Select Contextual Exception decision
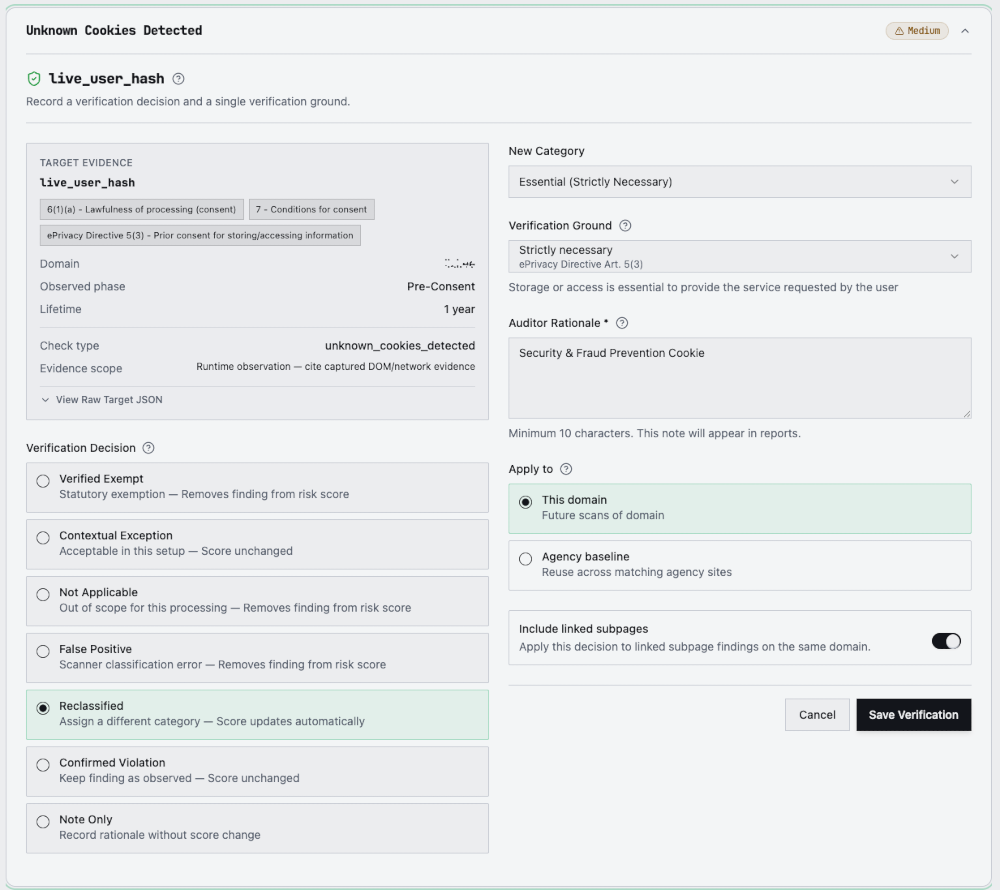 coord(257,544)
